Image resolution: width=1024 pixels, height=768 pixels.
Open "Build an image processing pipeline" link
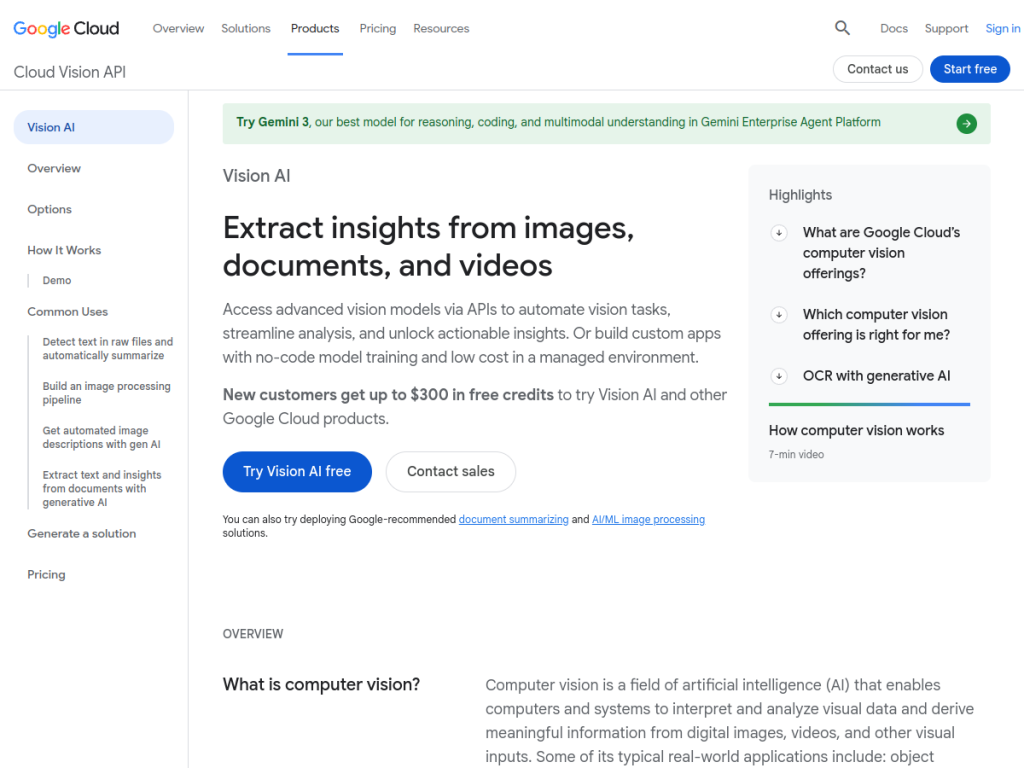[106, 393]
